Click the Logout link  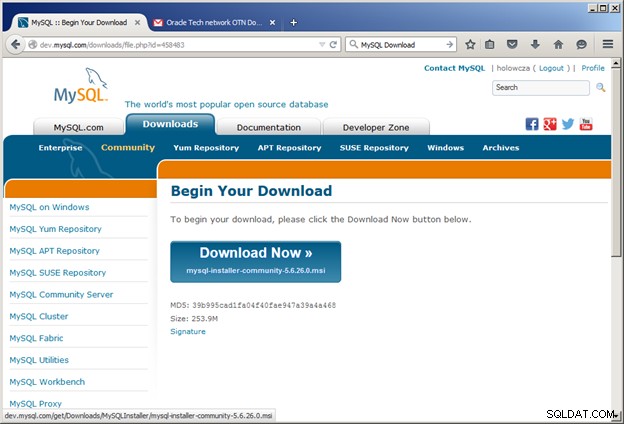pos(551,68)
